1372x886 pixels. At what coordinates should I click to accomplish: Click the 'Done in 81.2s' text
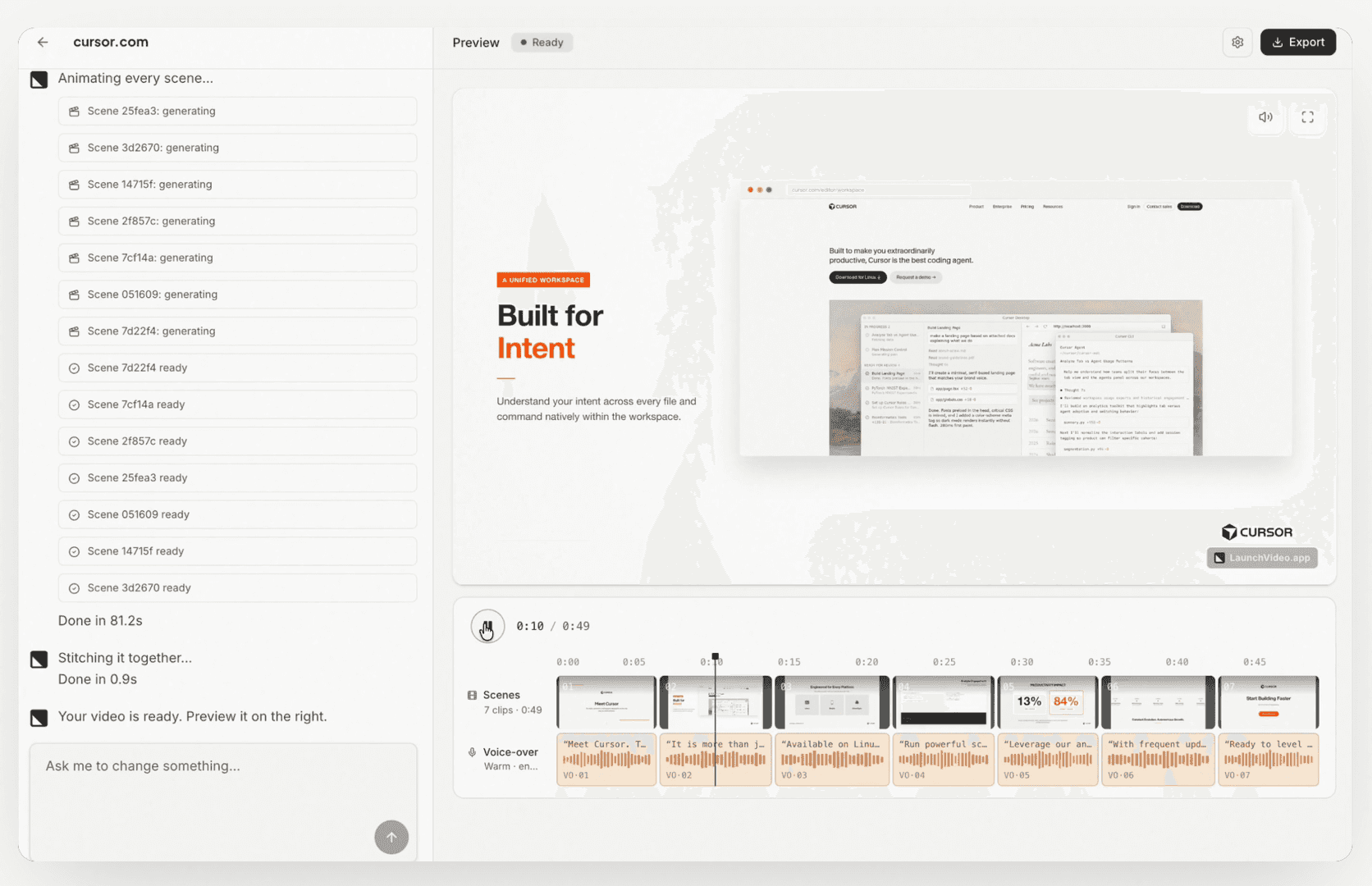tap(100, 621)
